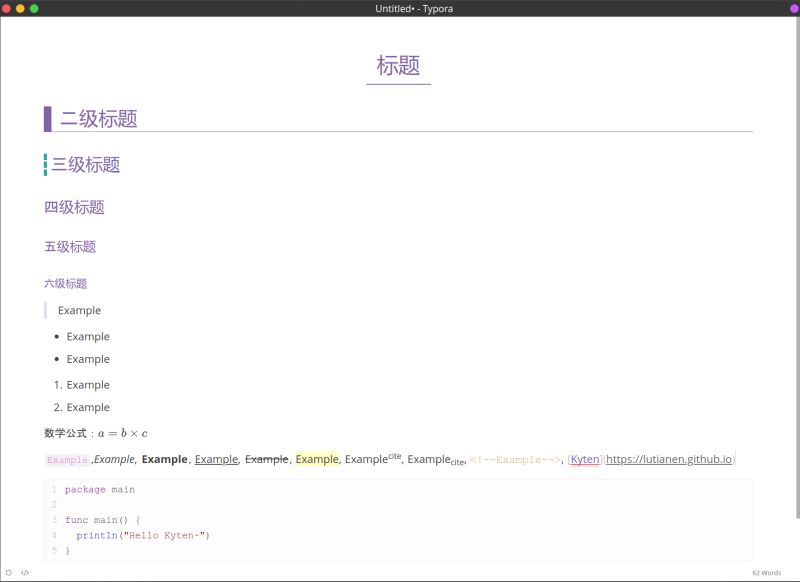Click the 六级标题 sixth-level heading
Viewport: 800px width, 582px height.
tap(65, 283)
